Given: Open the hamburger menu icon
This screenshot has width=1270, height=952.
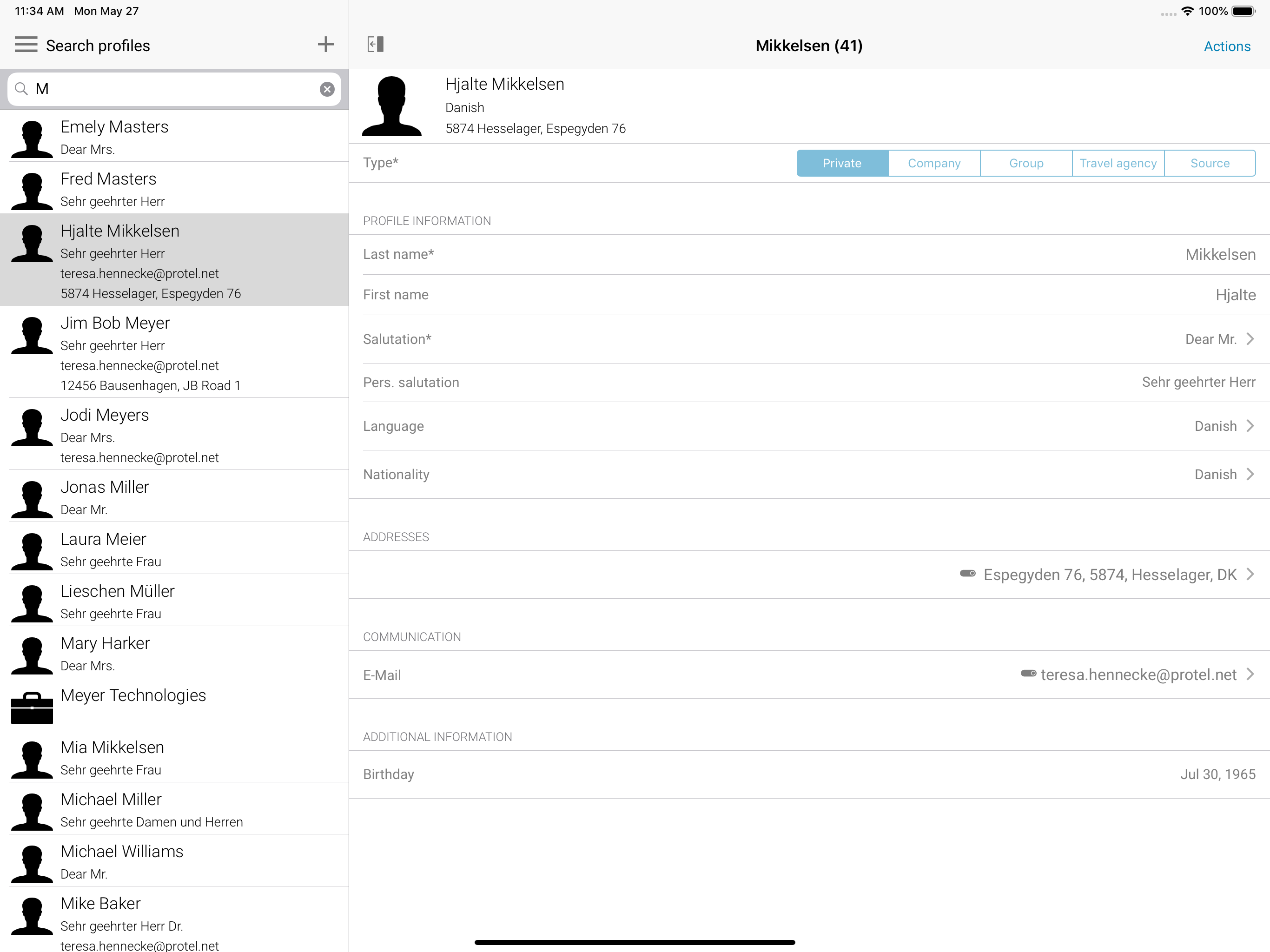Looking at the screenshot, I should click(x=26, y=45).
